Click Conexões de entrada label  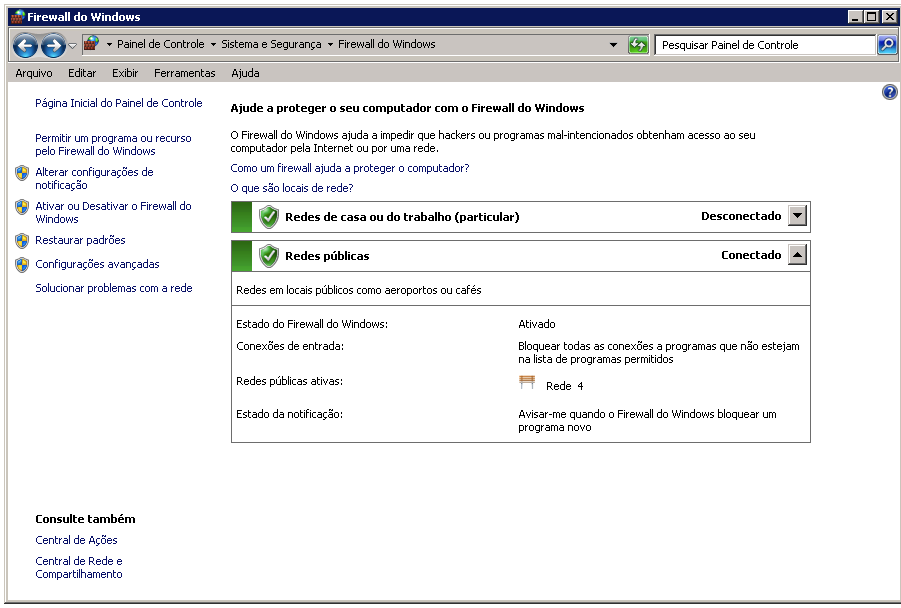290,346
